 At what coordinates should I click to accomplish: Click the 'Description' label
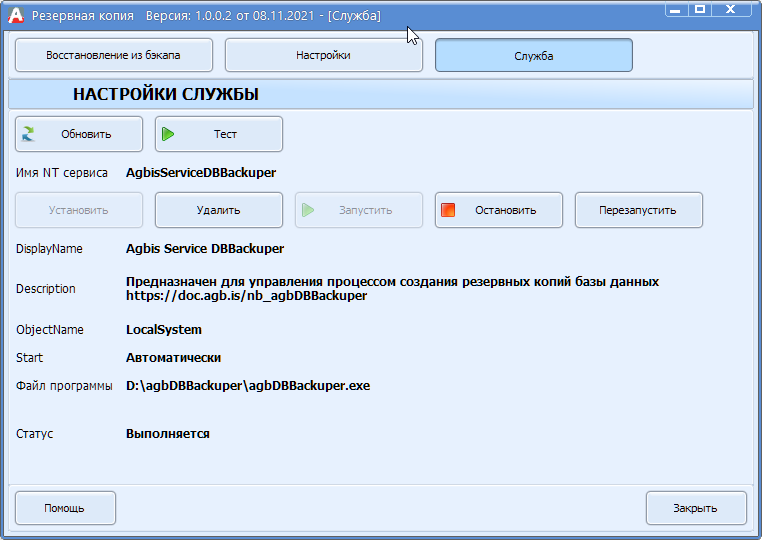[46, 289]
